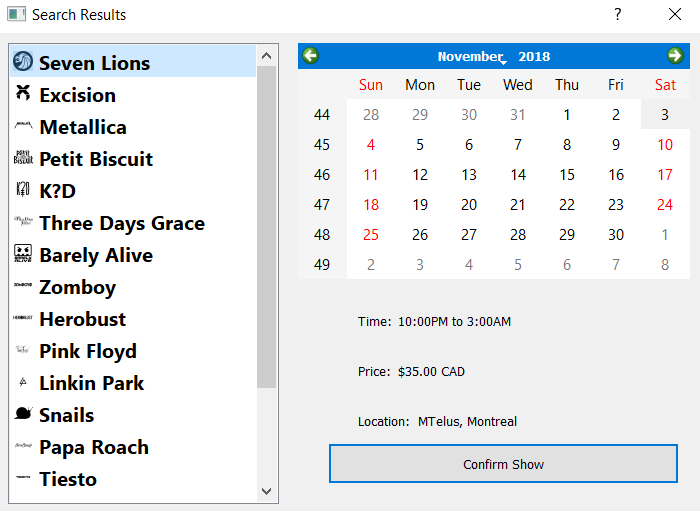The width and height of the screenshot is (700, 511).
Task: Click the Snails snail logo icon
Action: (x=23, y=413)
